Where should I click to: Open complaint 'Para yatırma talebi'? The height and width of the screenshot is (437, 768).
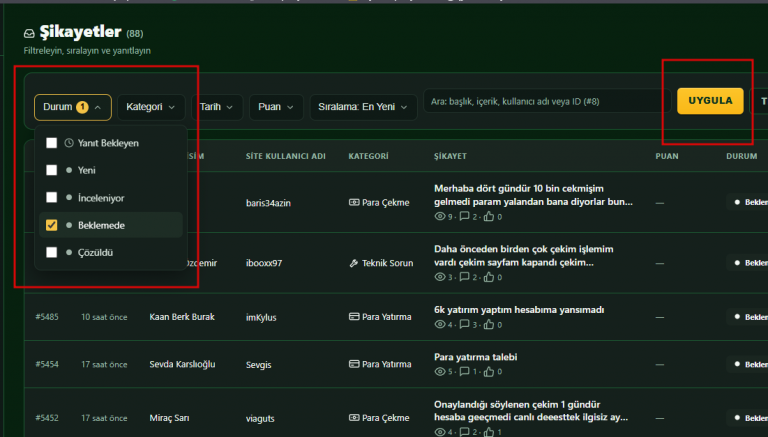(x=476, y=357)
